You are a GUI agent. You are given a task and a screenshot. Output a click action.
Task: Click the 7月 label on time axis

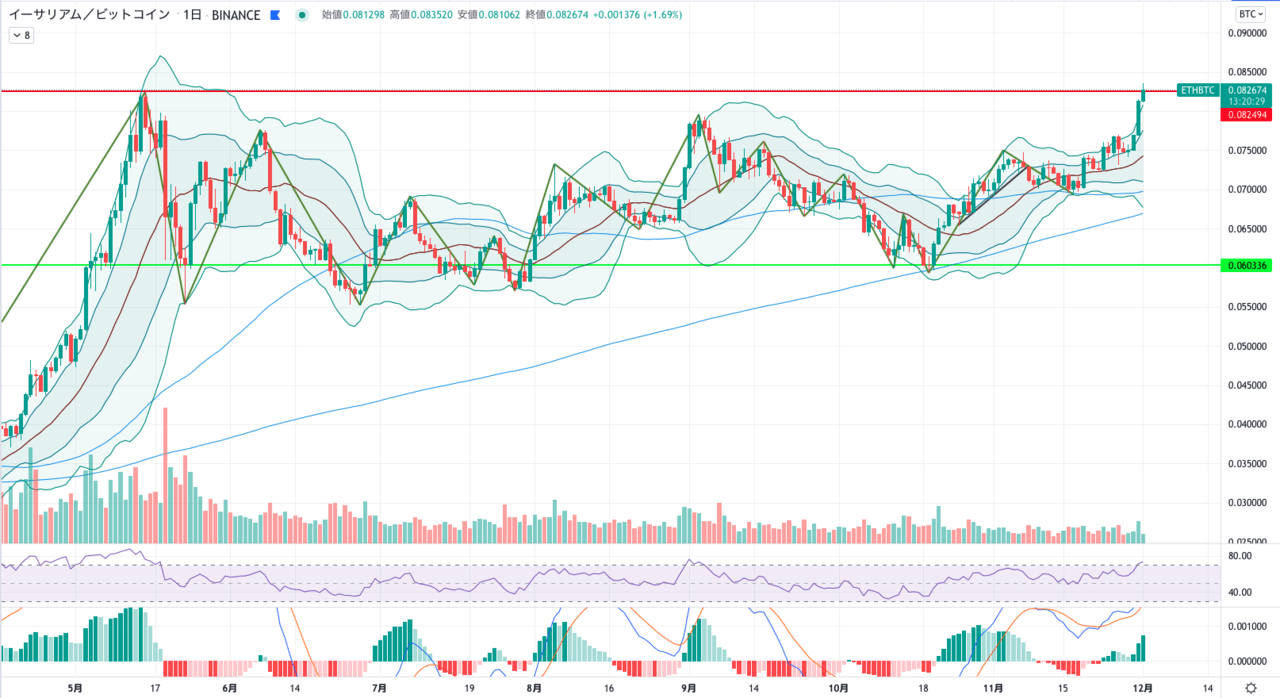coord(379,688)
